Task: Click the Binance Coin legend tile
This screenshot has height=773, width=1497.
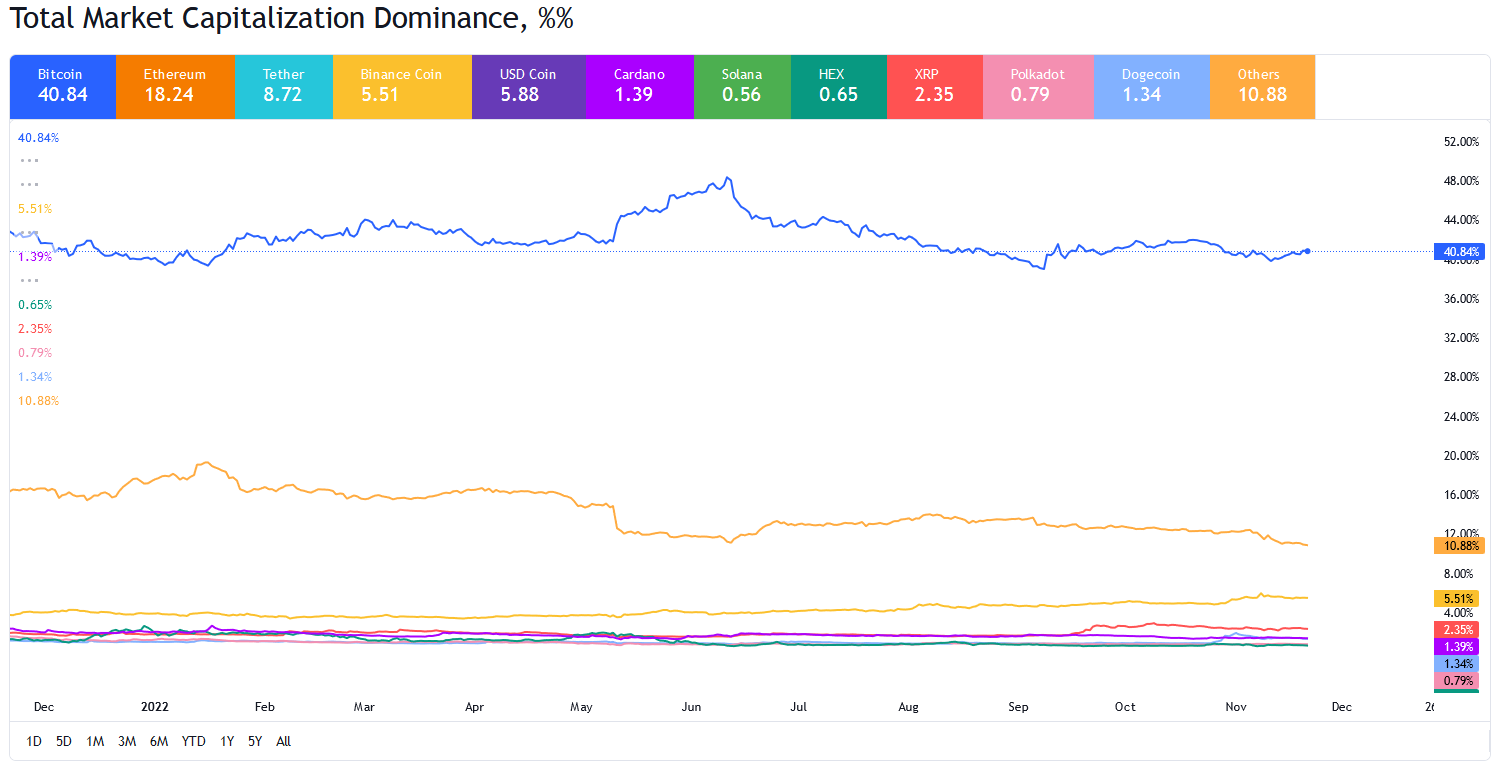Action: pos(401,87)
